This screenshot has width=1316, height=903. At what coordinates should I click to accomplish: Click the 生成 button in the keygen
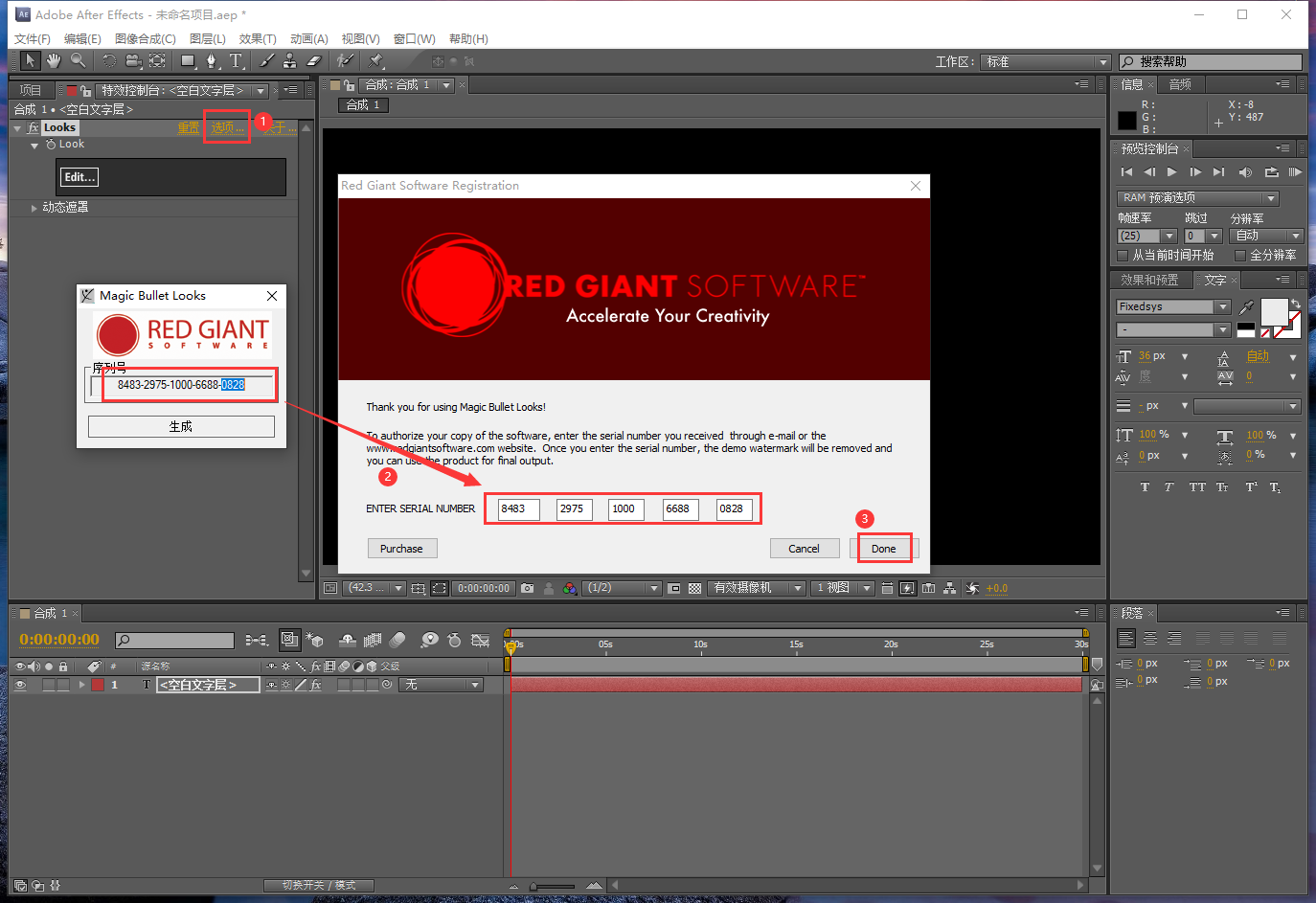[181, 426]
